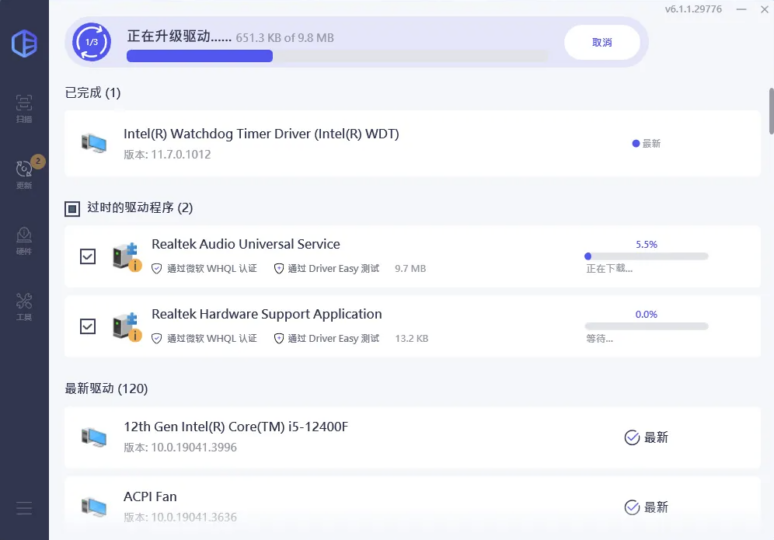Click the badge showing 2 on Update icon
The height and width of the screenshot is (540, 774).
(38, 161)
